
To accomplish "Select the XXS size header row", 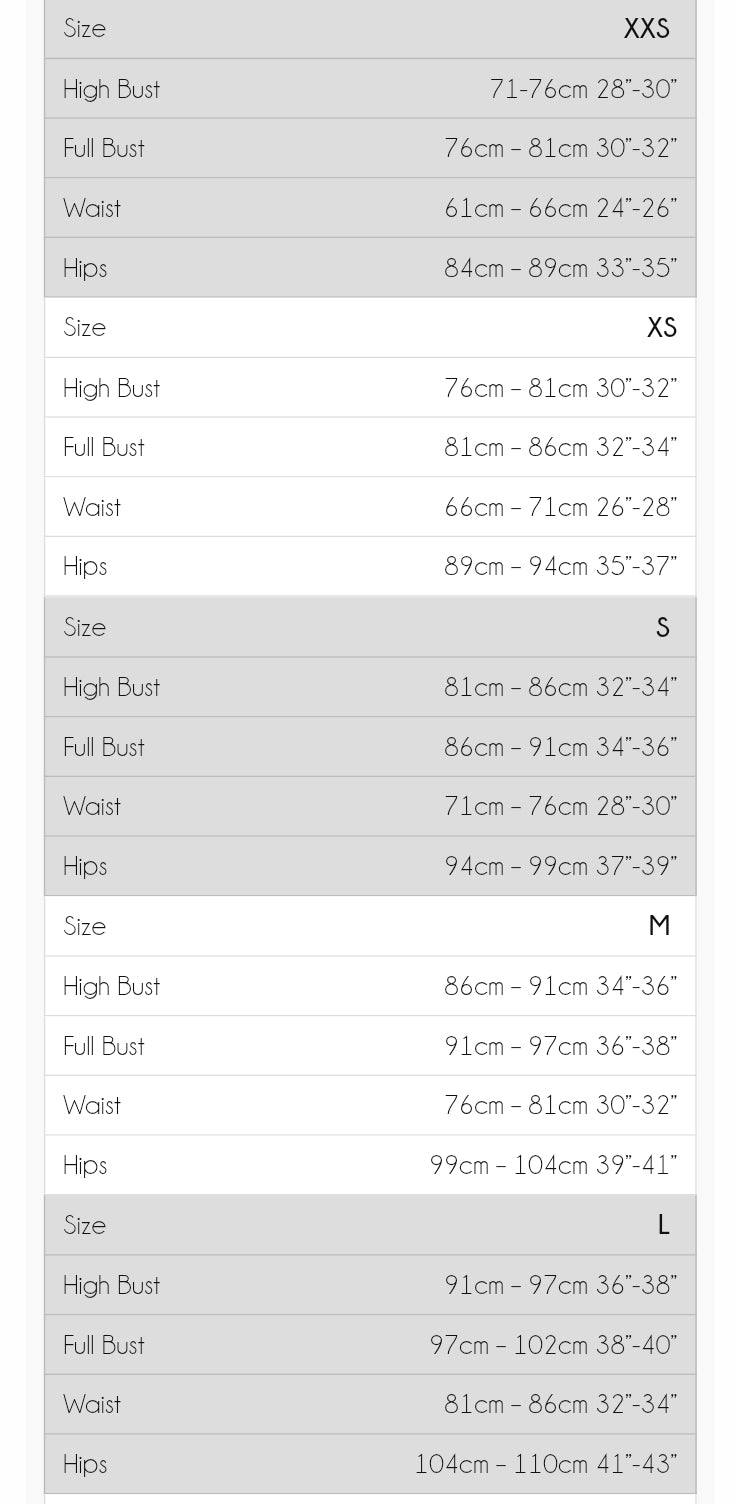I will [x=370, y=29].
